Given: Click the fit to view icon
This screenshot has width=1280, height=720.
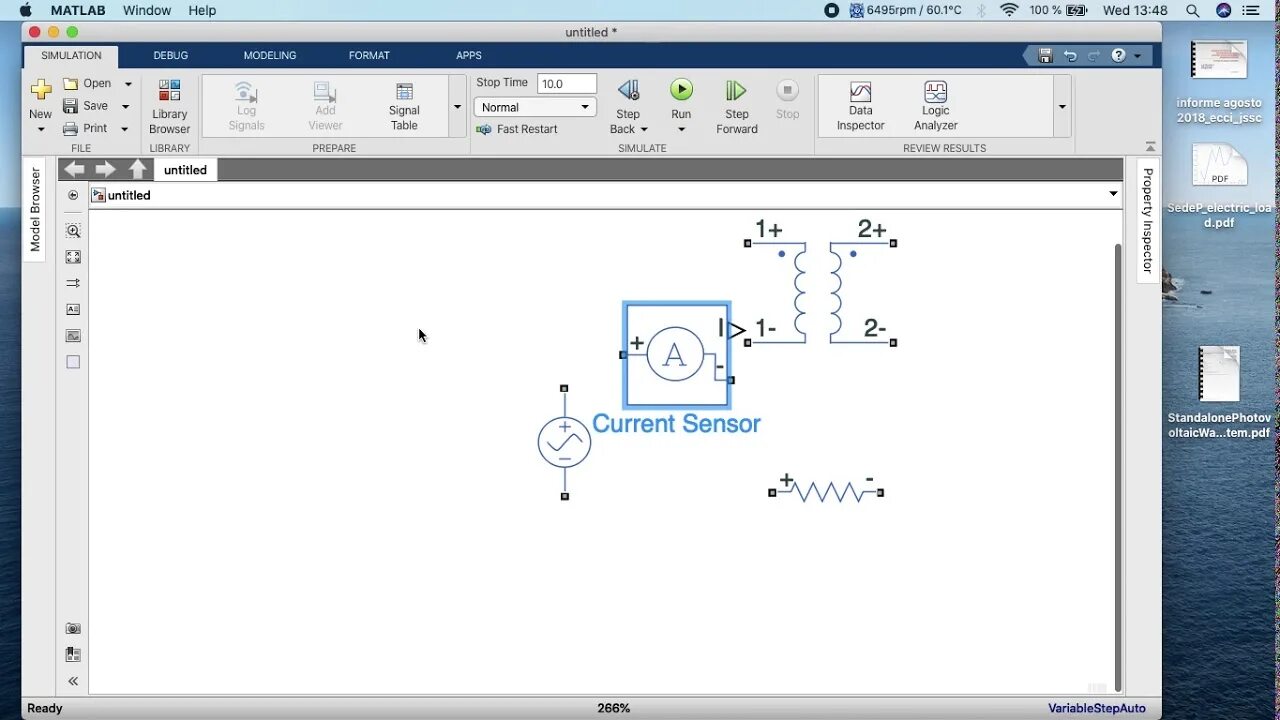Looking at the screenshot, I should click(x=73, y=257).
